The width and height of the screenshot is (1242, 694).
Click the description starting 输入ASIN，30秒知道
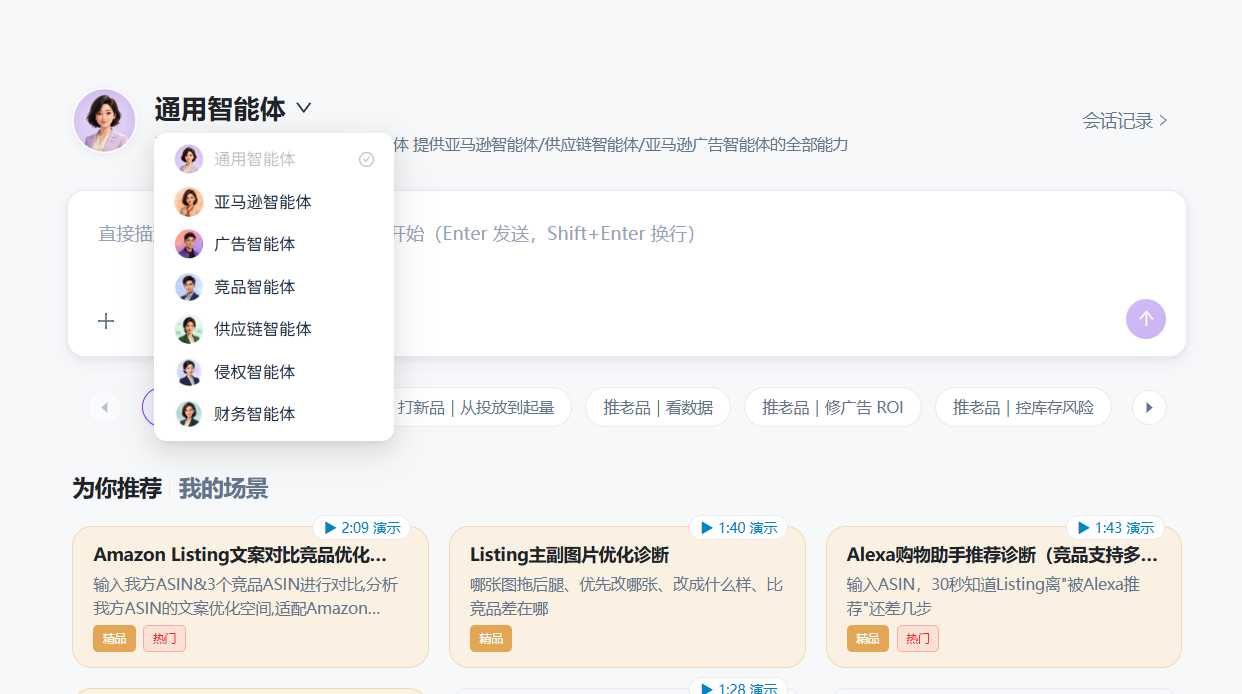[x=993, y=596]
